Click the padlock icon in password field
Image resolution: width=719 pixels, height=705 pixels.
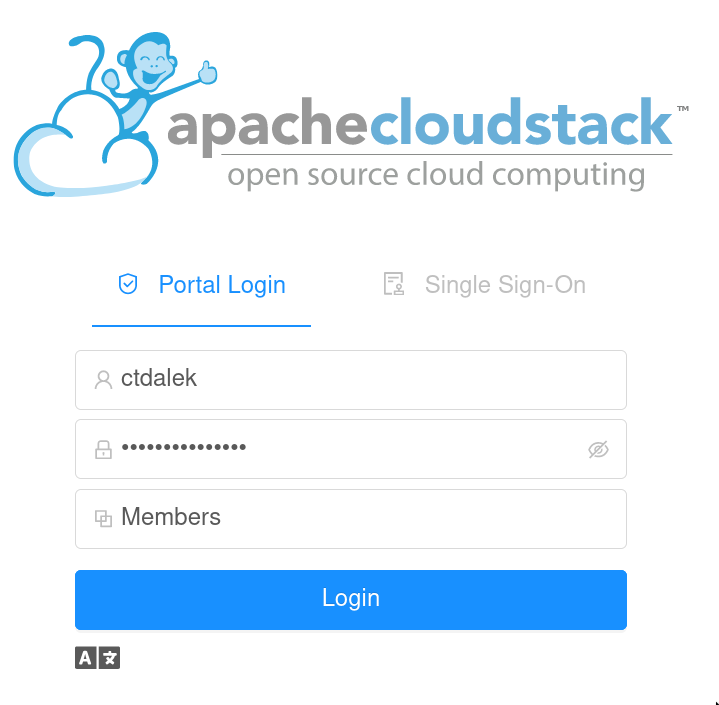pyautogui.click(x=103, y=450)
